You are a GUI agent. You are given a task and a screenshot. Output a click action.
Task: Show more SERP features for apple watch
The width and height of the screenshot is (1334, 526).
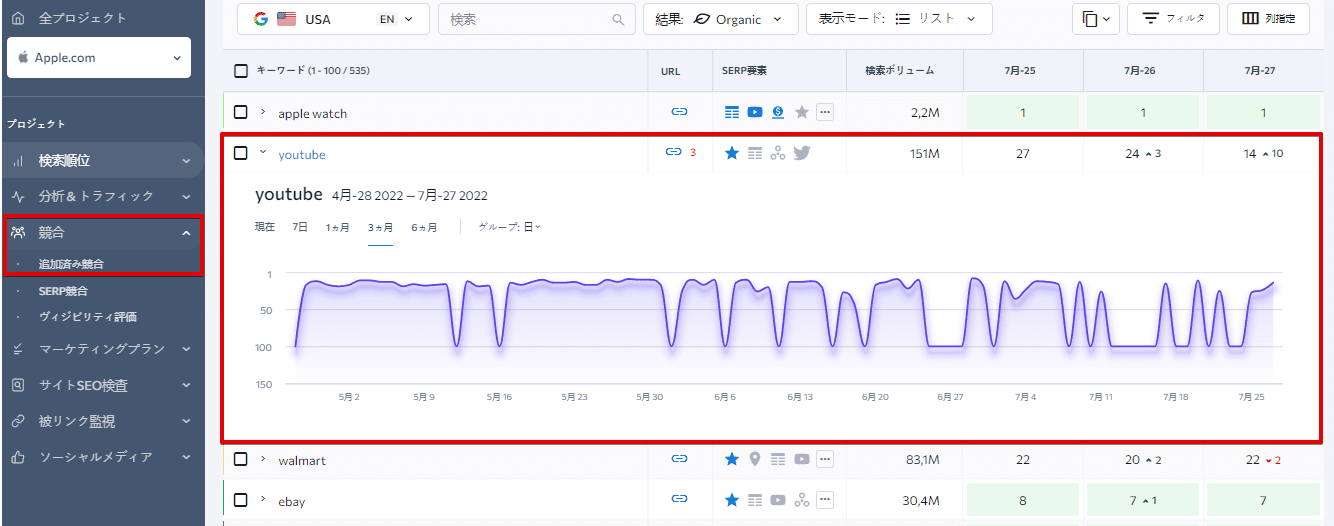[825, 113]
